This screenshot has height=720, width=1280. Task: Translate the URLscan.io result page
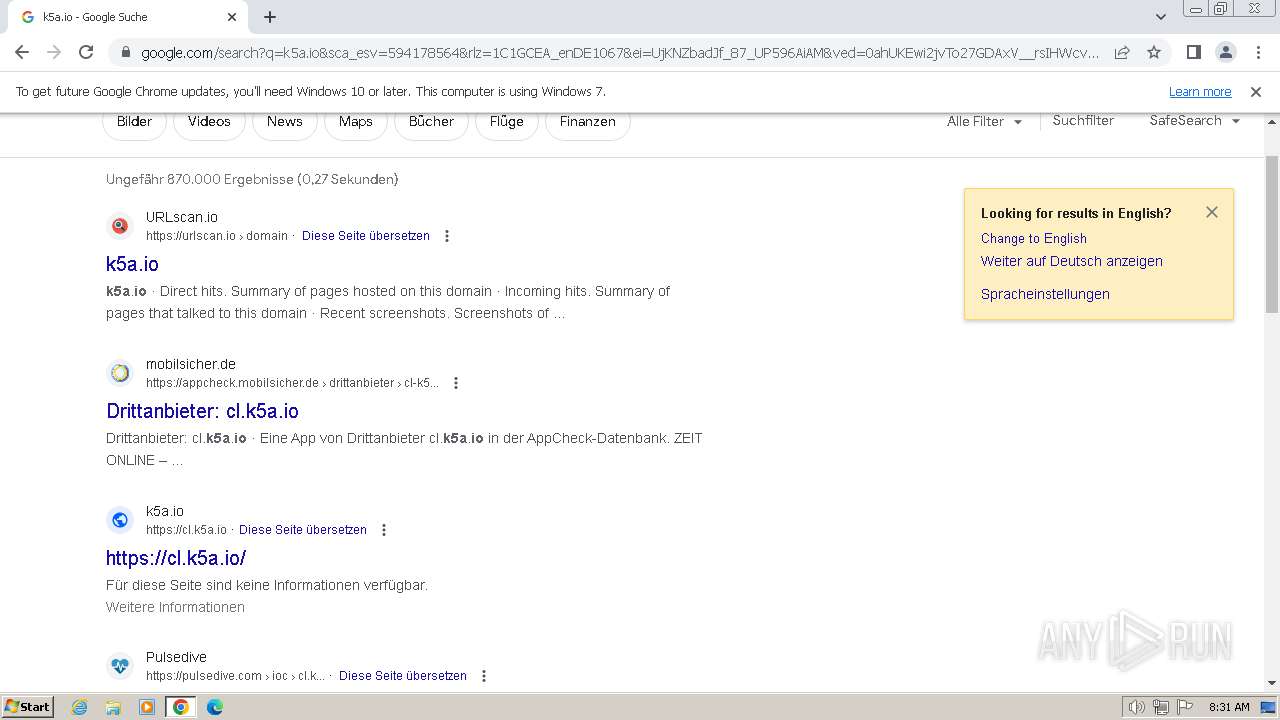click(x=366, y=236)
